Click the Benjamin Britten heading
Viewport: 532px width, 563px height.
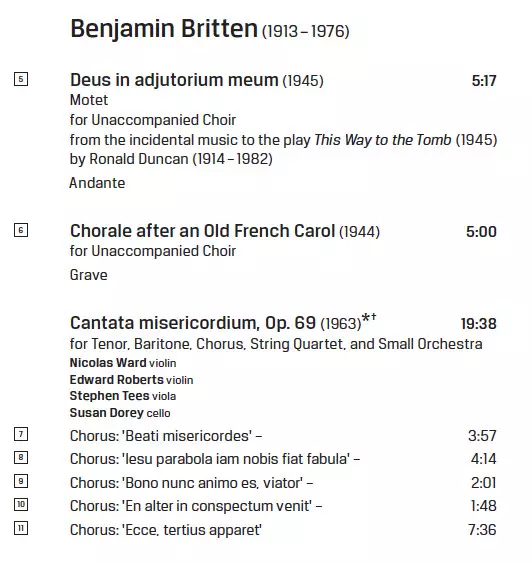(164, 29)
